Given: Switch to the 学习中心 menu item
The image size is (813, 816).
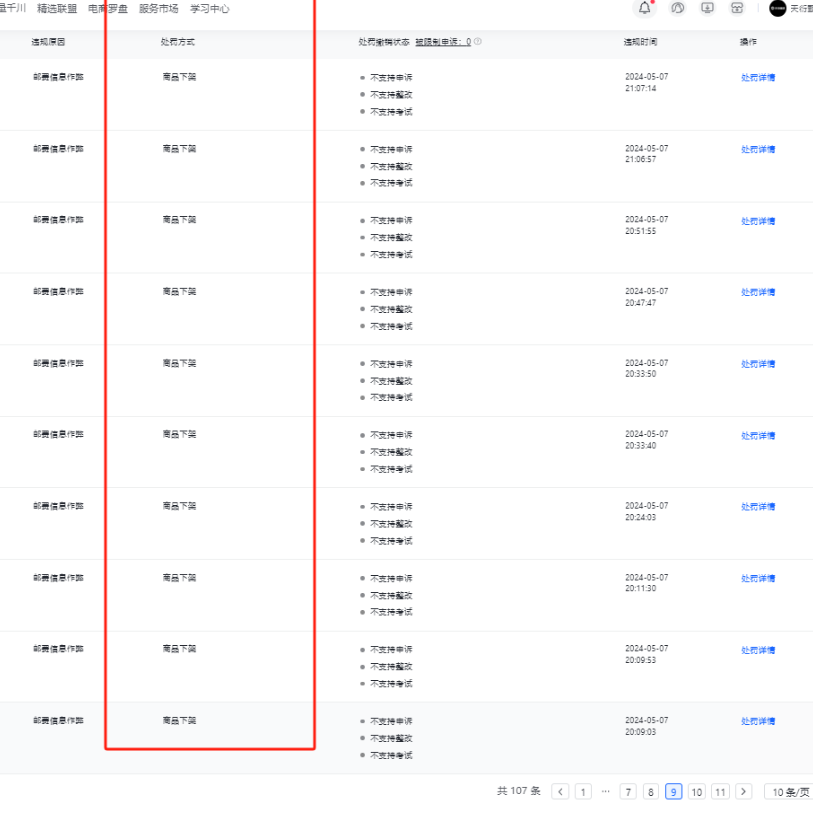Looking at the screenshot, I should [x=210, y=8].
